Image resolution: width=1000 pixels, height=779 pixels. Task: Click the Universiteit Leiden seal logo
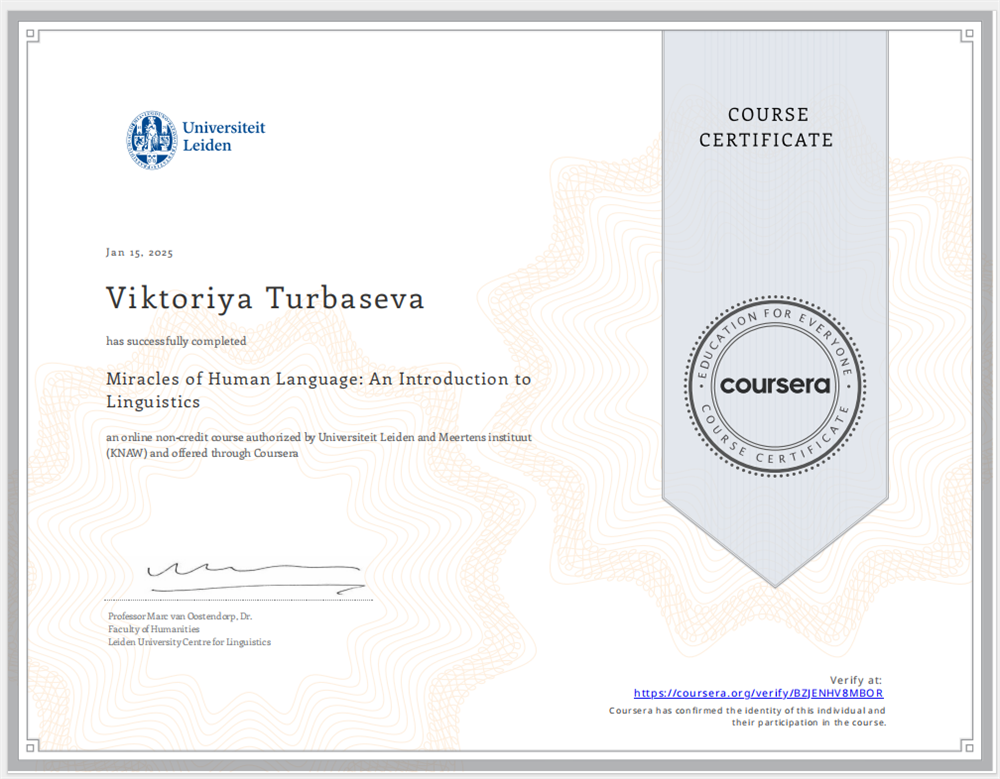tap(151, 139)
